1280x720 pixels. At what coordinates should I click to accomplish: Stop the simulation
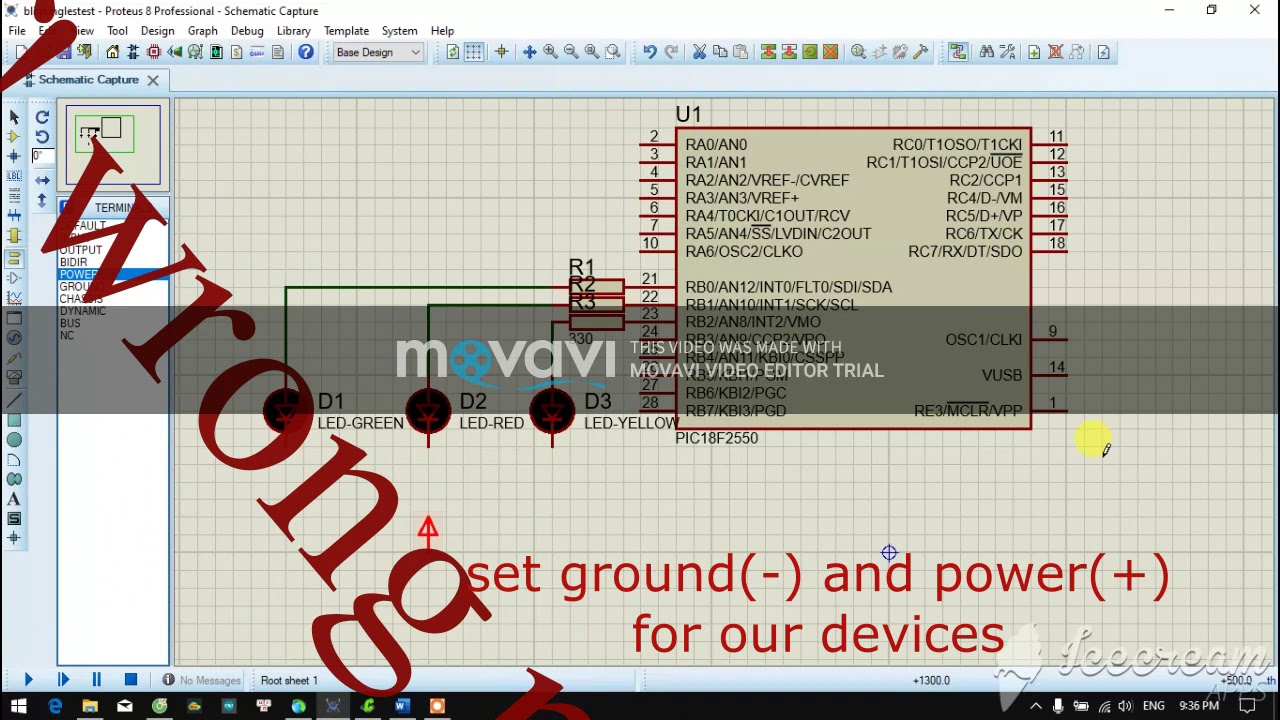coord(131,680)
